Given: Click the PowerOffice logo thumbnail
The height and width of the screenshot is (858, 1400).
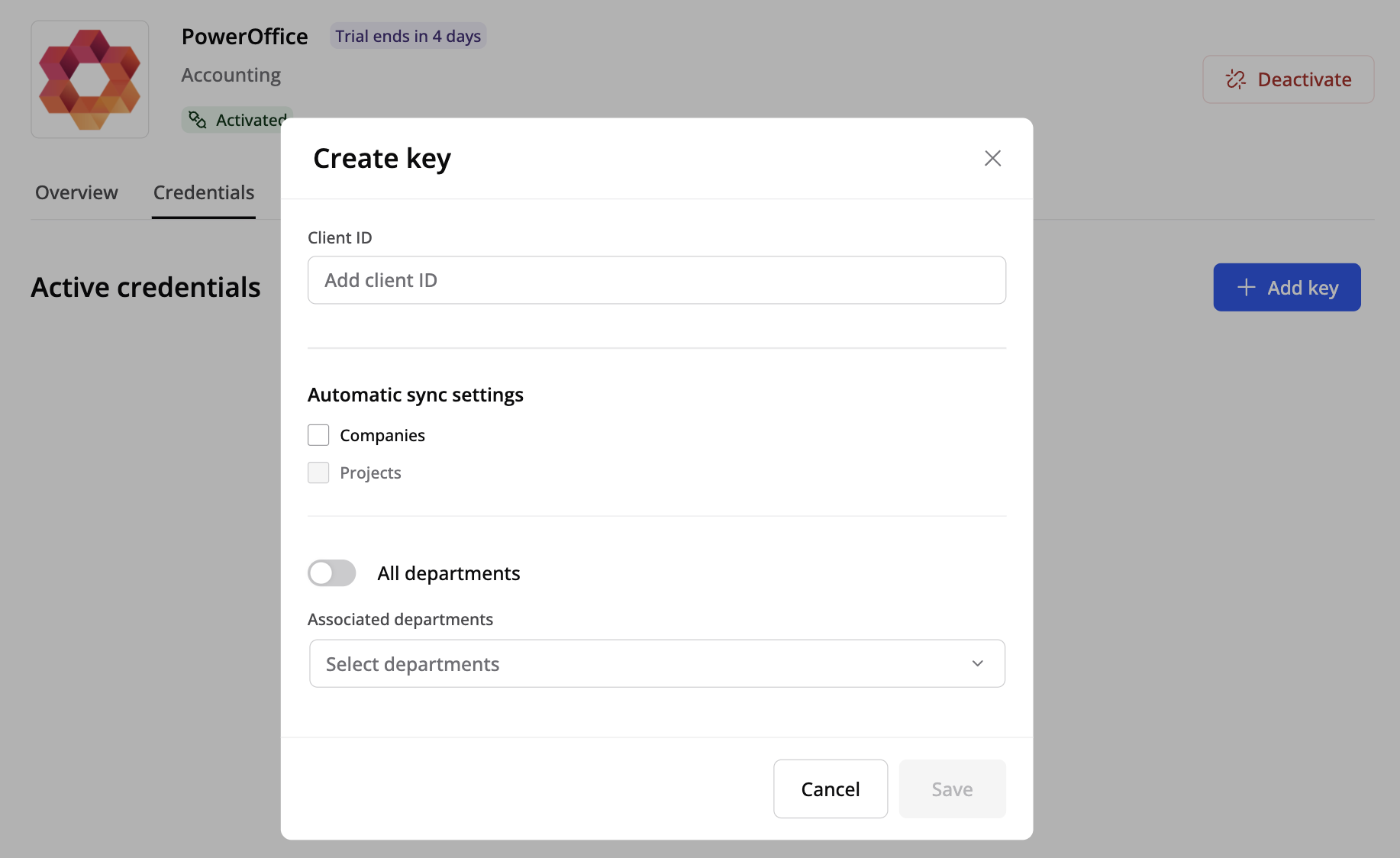Looking at the screenshot, I should click(90, 79).
